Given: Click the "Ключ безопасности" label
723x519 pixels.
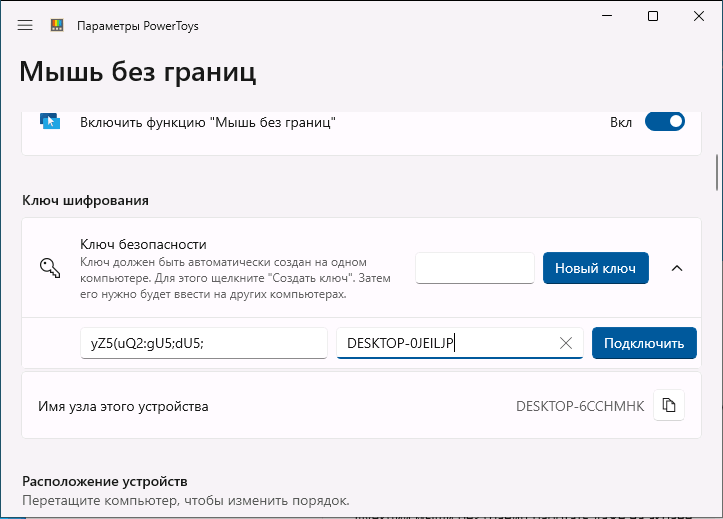Looking at the screenshot, I should 143,244.
